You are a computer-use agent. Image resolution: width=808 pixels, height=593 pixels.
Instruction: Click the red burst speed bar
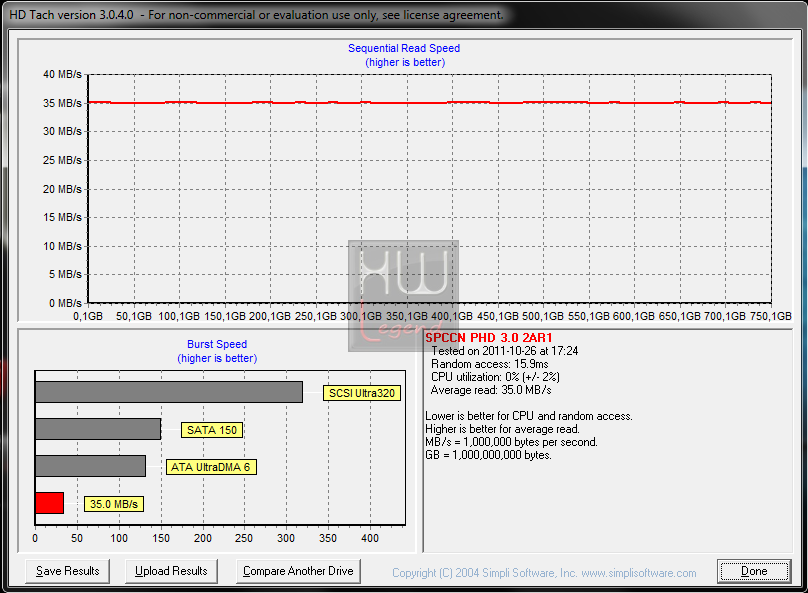pyautogui.click(x=49, y=503)
